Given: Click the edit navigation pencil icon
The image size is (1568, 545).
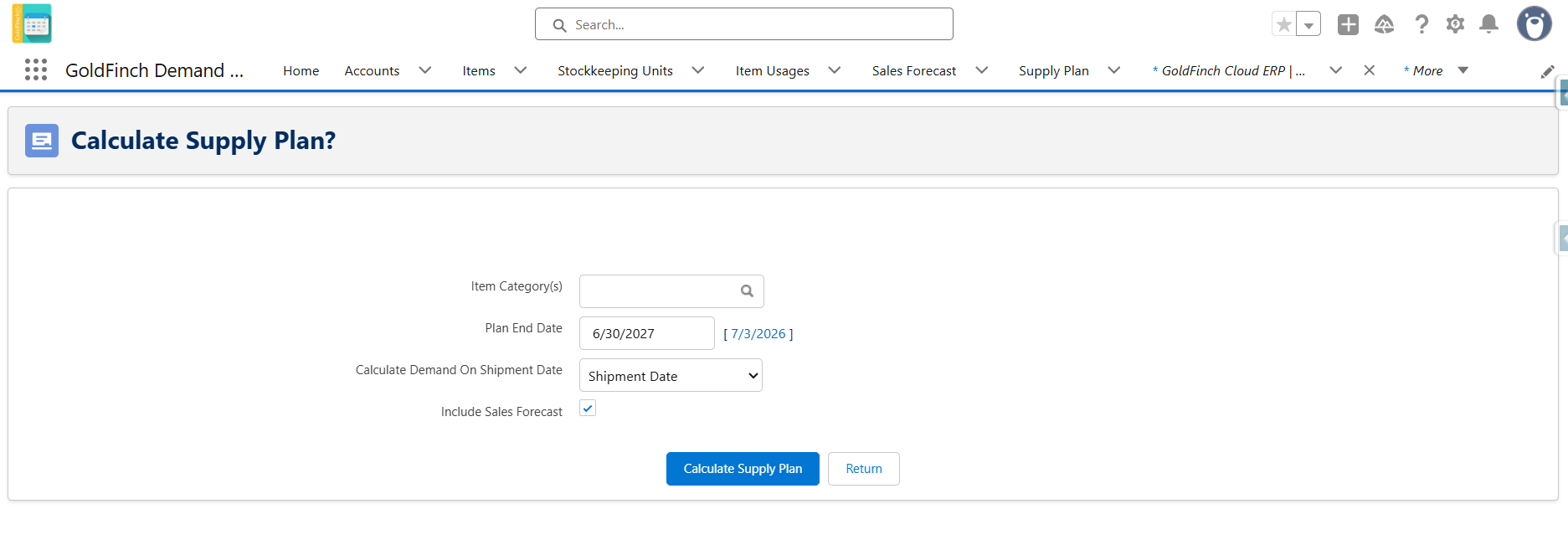Looking at the screenshot, I should 1548,72.
